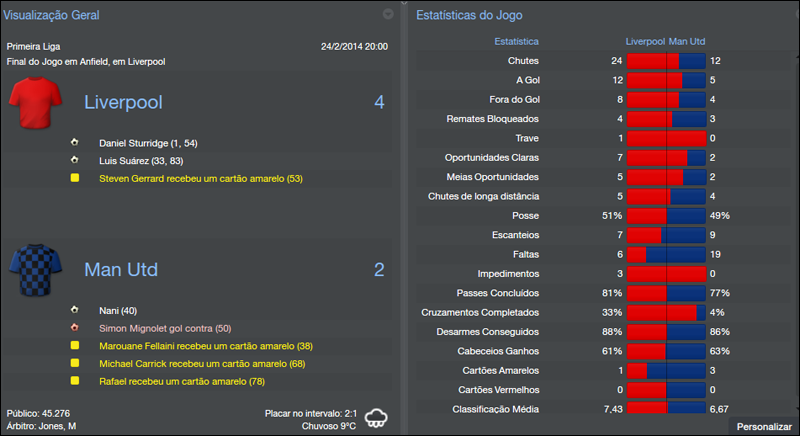Open the Man Utd team name link
800x436 pixels.
[121, 270]
